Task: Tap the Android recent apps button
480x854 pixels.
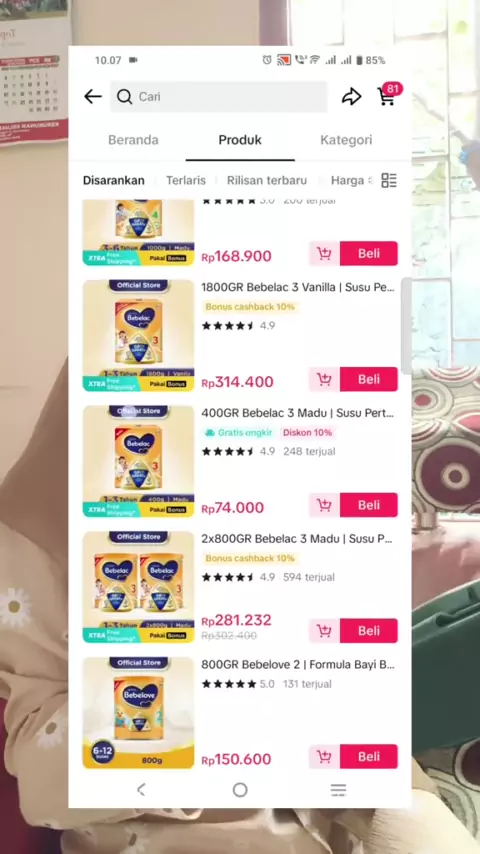Action: click(338, 790)
